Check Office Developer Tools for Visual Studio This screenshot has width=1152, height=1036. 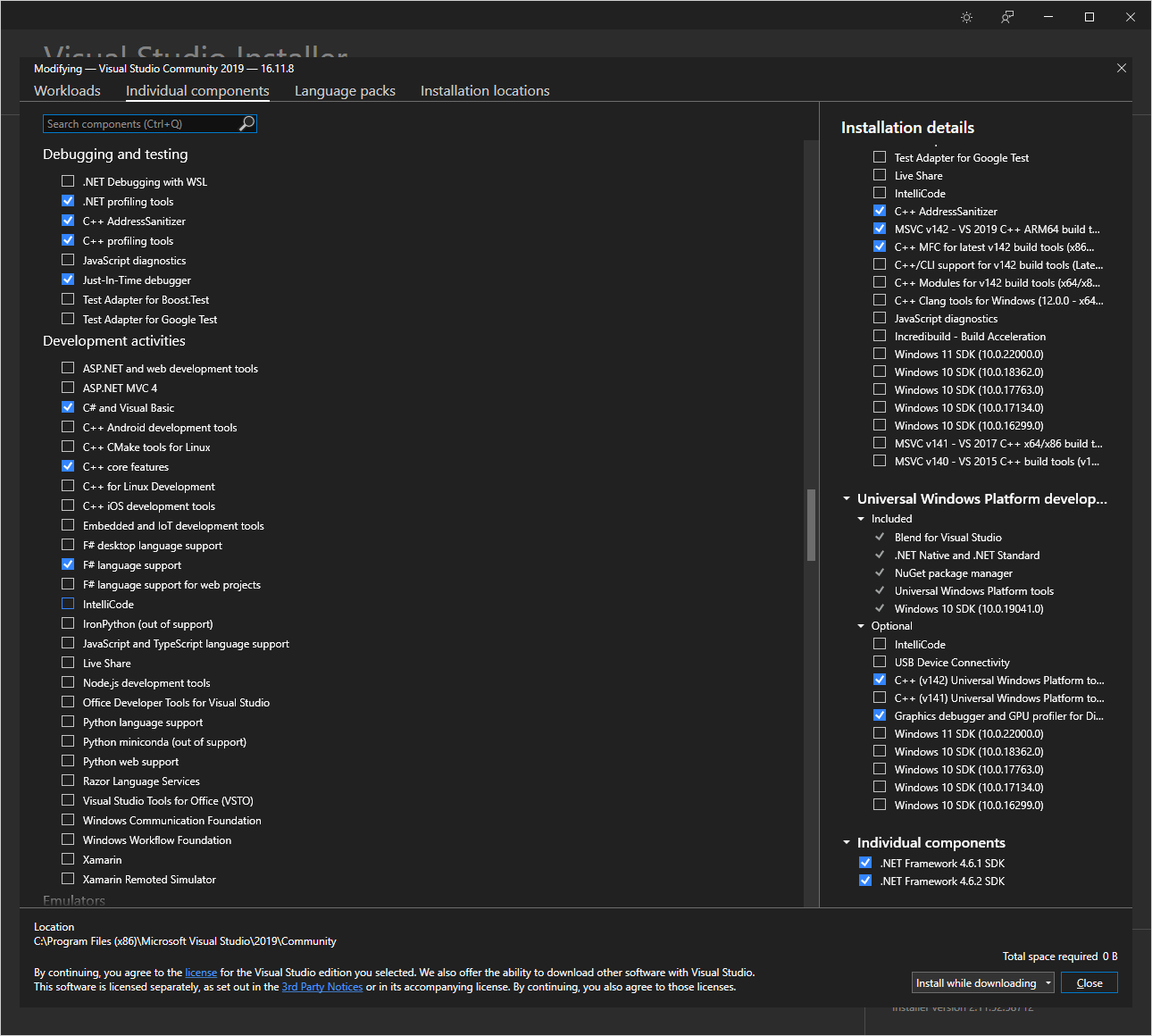(x=68, y=702)
